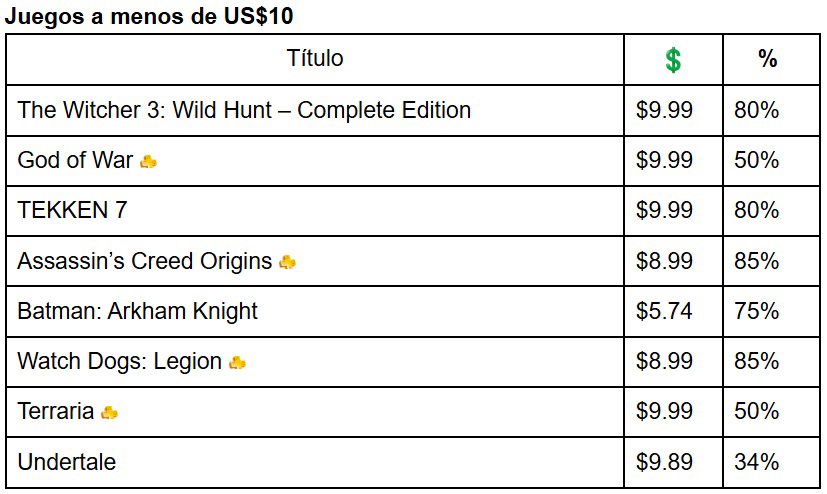This screenshot has height=494, width=827.
Task: Click the Undertale title cell
Action: click(314, 462)
